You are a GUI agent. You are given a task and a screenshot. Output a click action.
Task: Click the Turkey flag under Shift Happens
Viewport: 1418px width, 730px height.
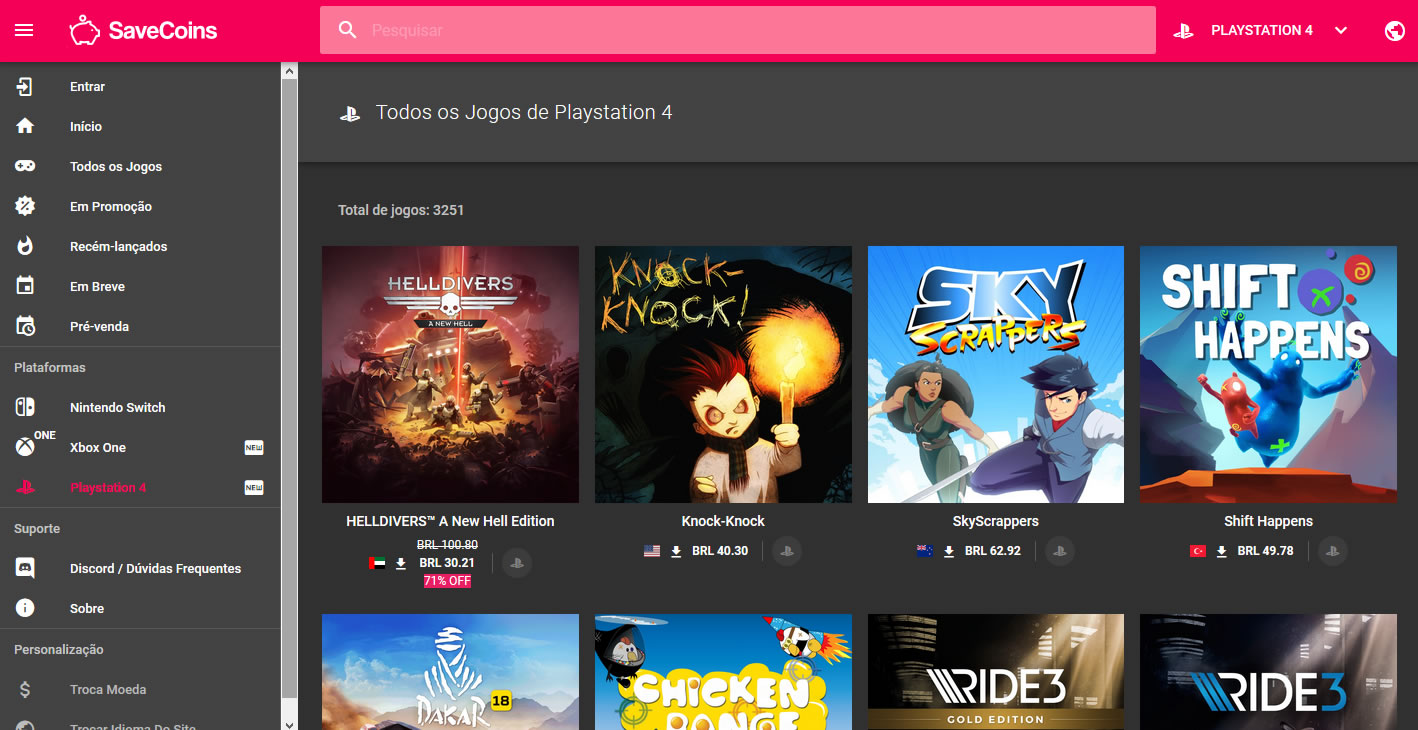click(x=1197, y=551)
